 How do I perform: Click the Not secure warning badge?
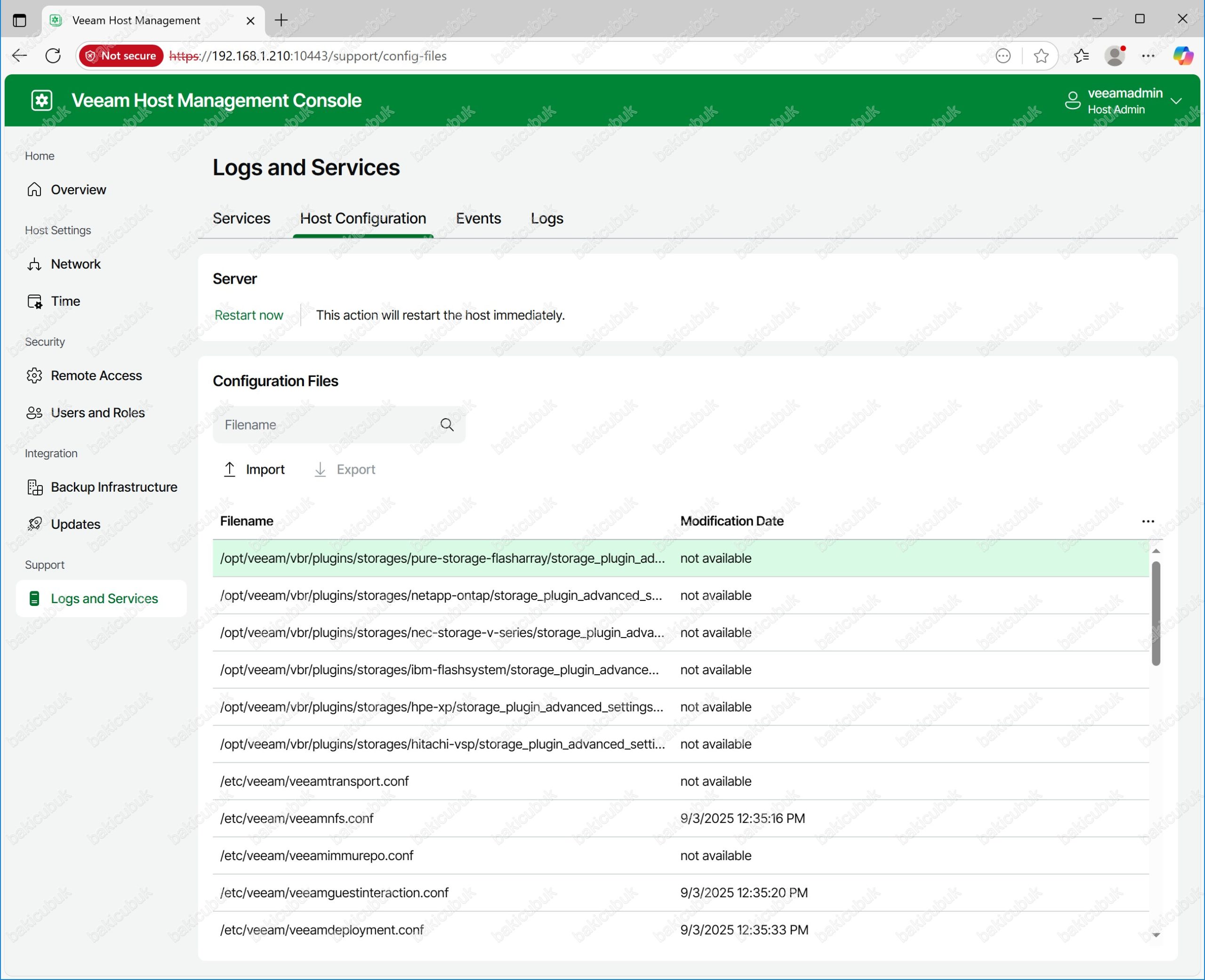pyautogui.click(x=121, y=56)
